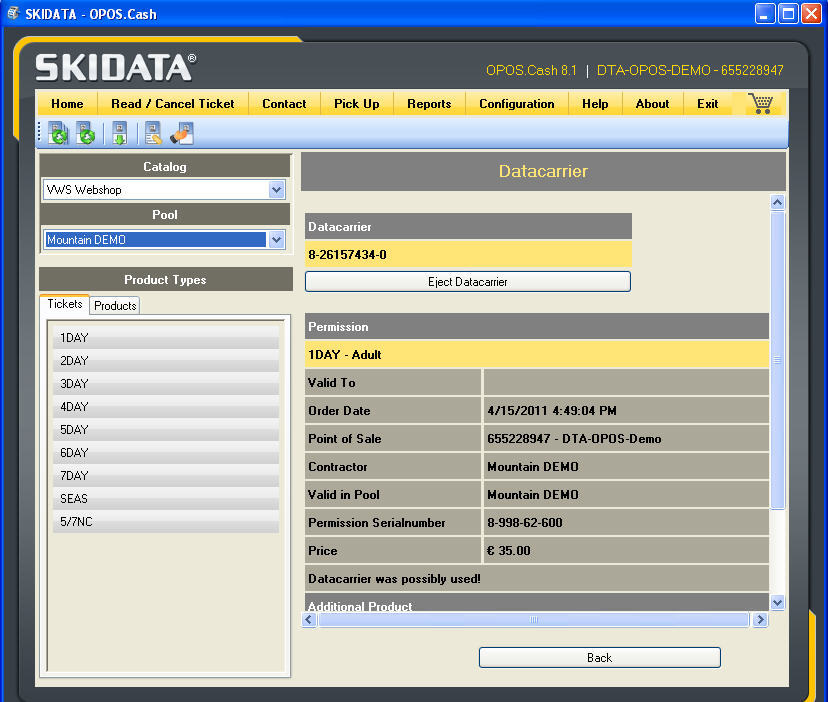
Task: Click the hand holding card icon
Action: point(181,134)
